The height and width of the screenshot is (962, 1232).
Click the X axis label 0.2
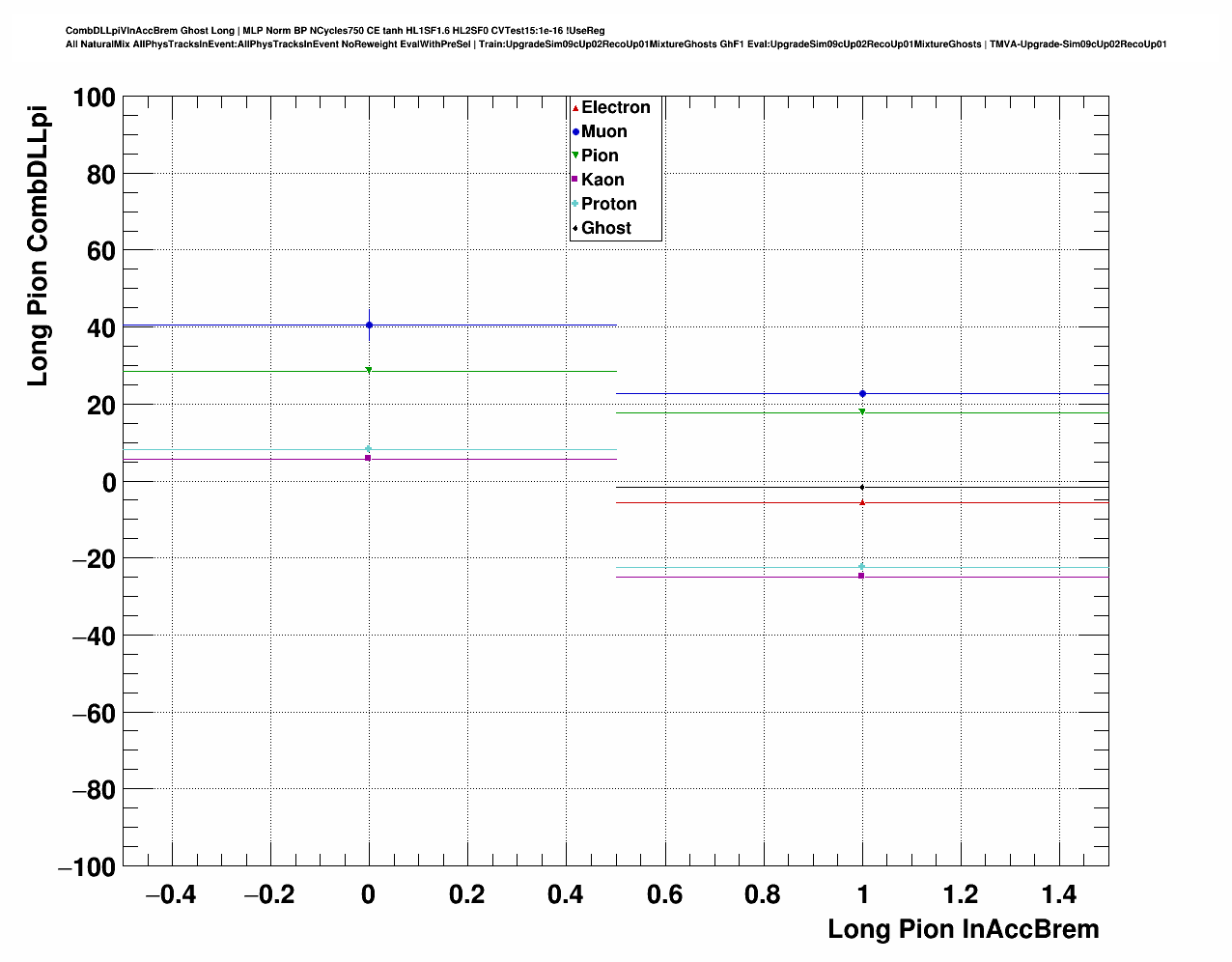pyautogui.click(x=467, y=894)
